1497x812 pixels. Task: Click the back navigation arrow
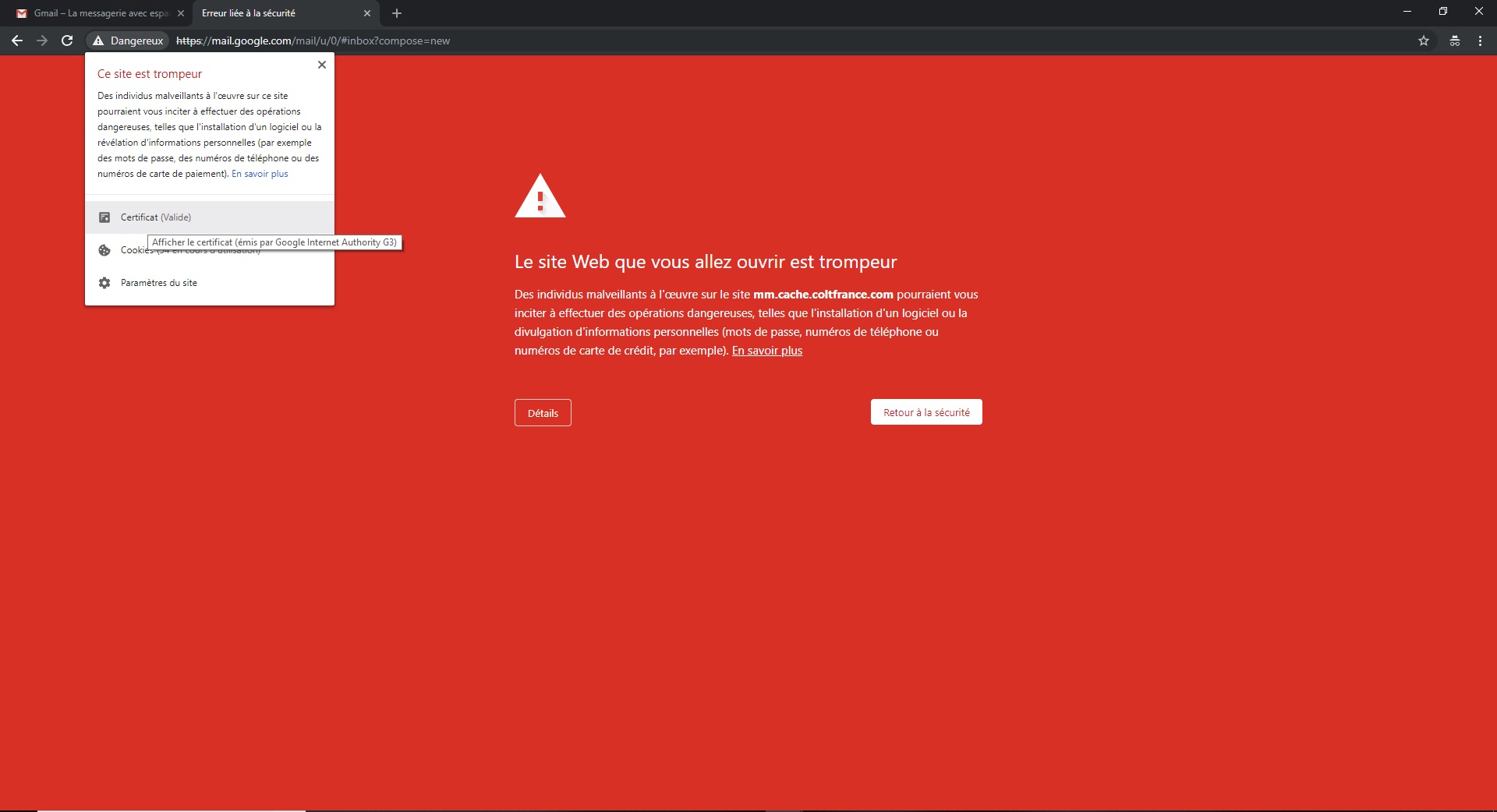16,41
